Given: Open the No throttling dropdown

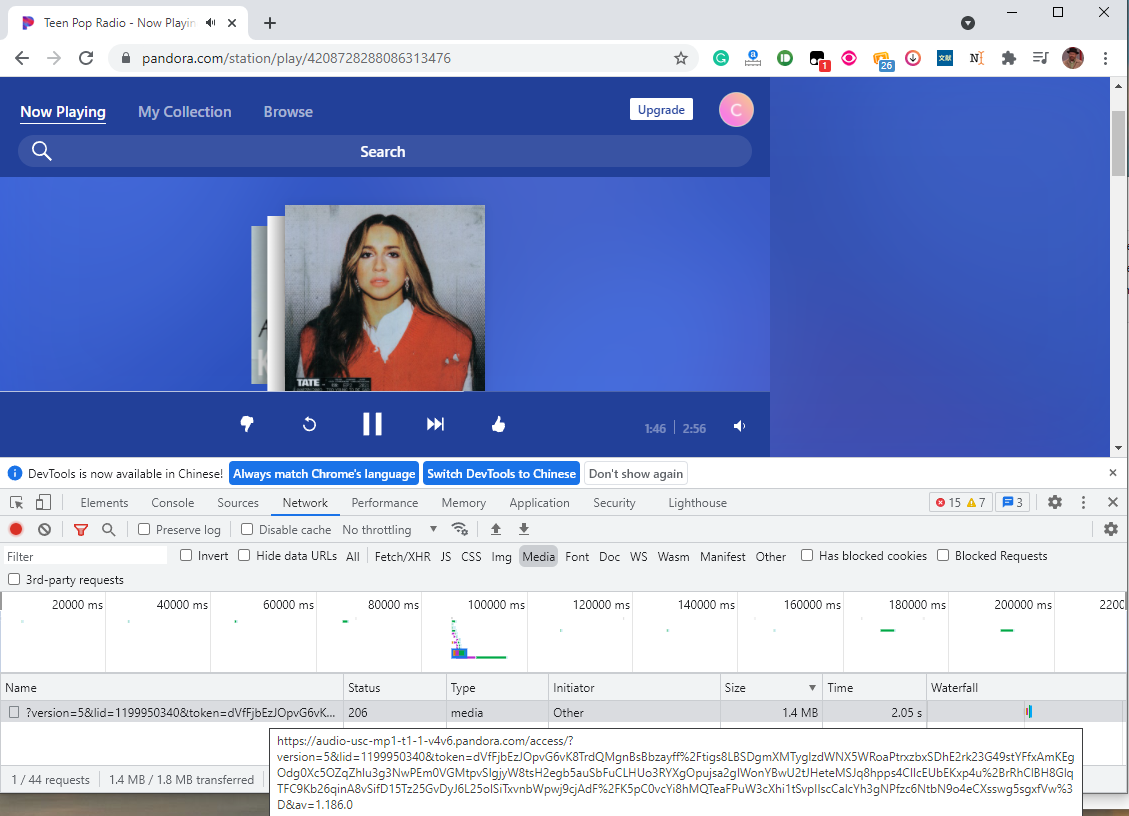Looking at the screenshot, I should point(390,529).
